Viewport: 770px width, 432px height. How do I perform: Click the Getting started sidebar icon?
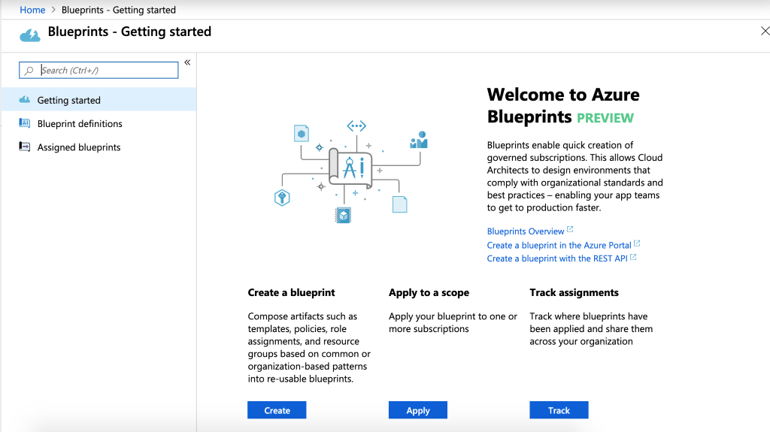pos(25,100)
